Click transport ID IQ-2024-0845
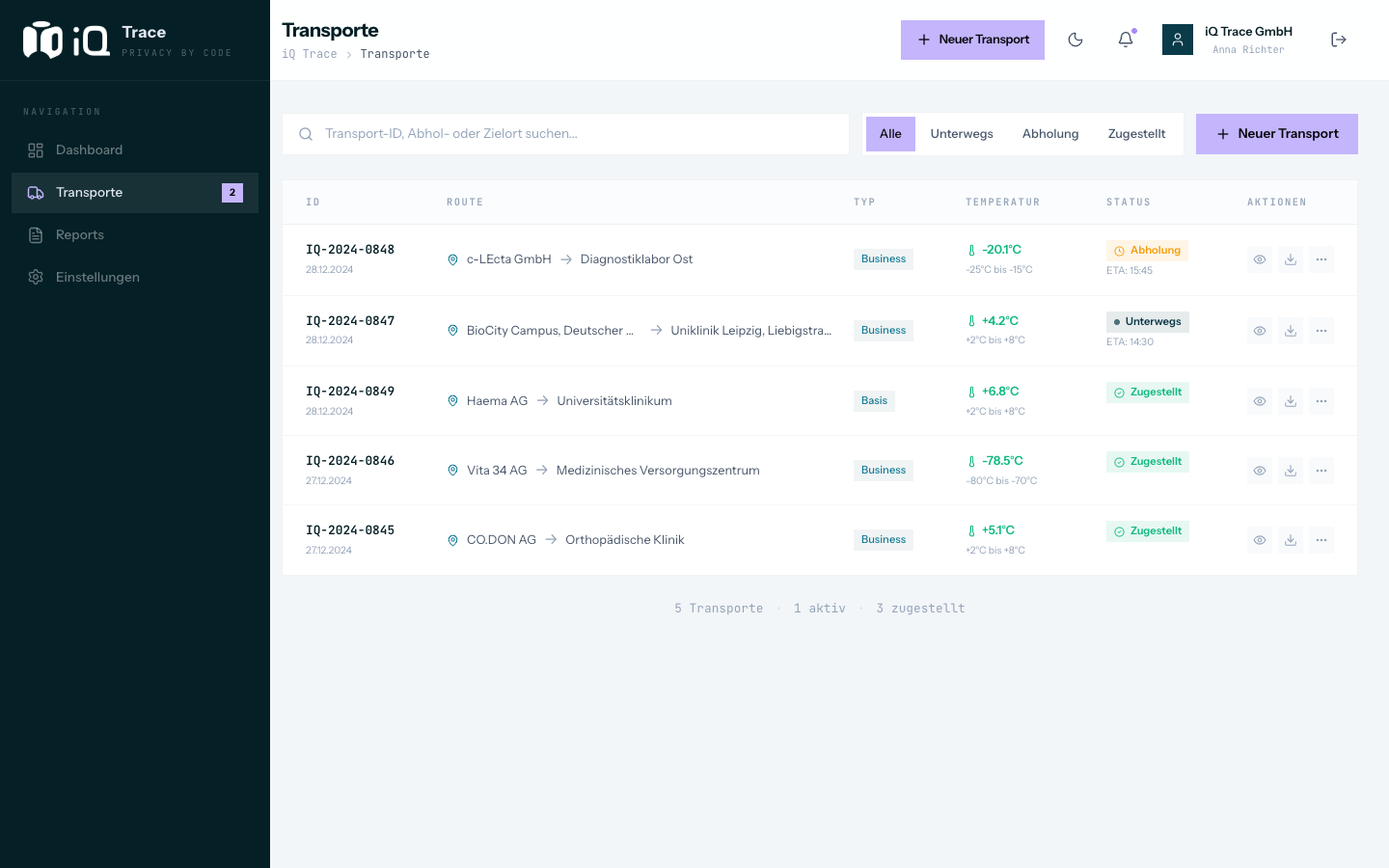The width and height of the screenshot is (1389, 868). [350, 530]
